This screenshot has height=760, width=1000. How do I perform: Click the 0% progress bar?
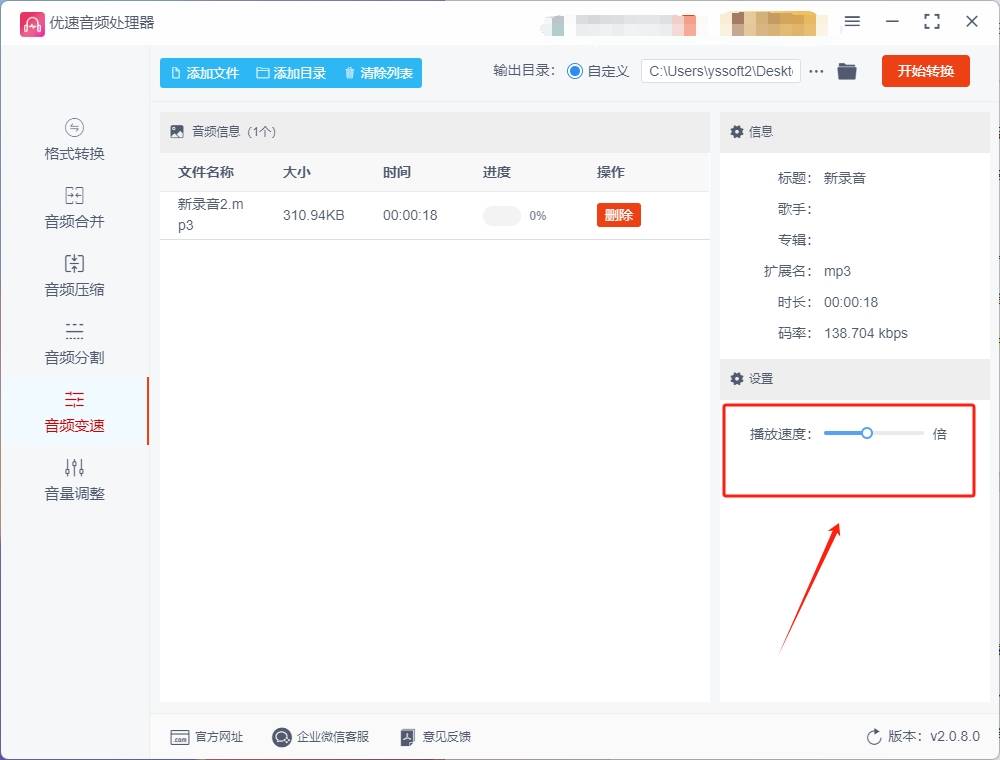502,216
